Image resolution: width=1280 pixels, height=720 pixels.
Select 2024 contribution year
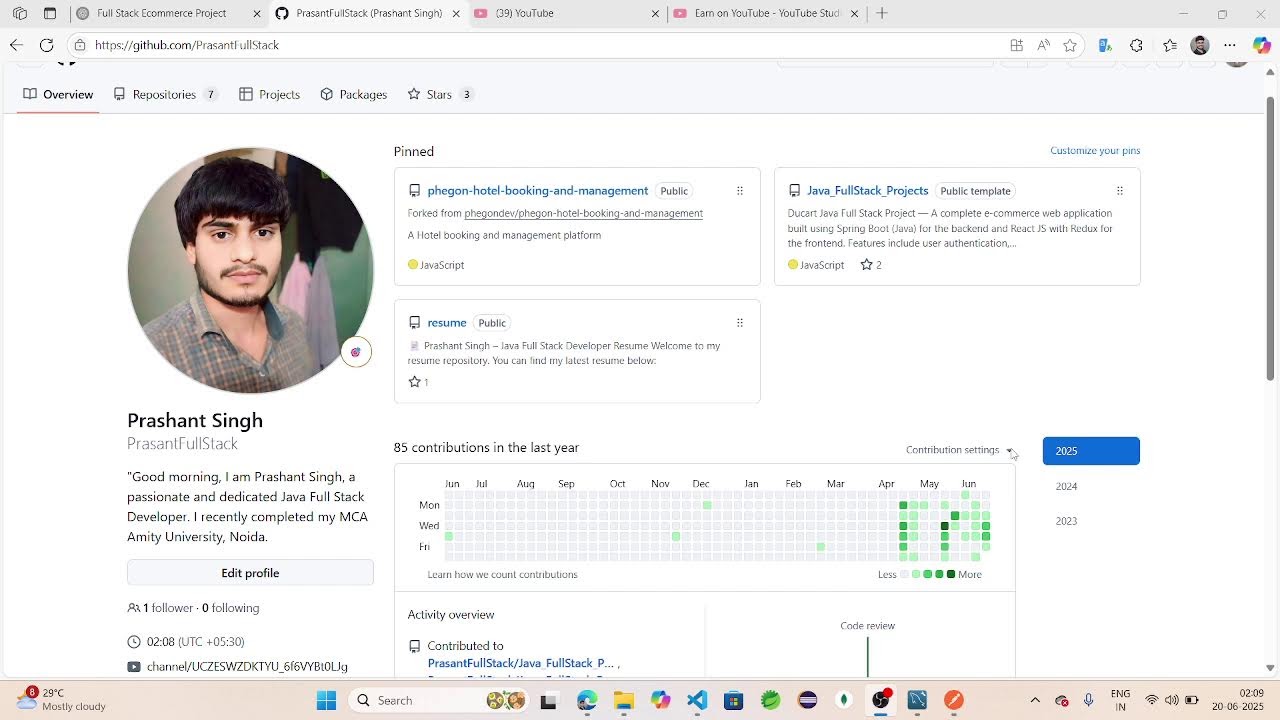pyautogui.click(x=1067, y=487)
